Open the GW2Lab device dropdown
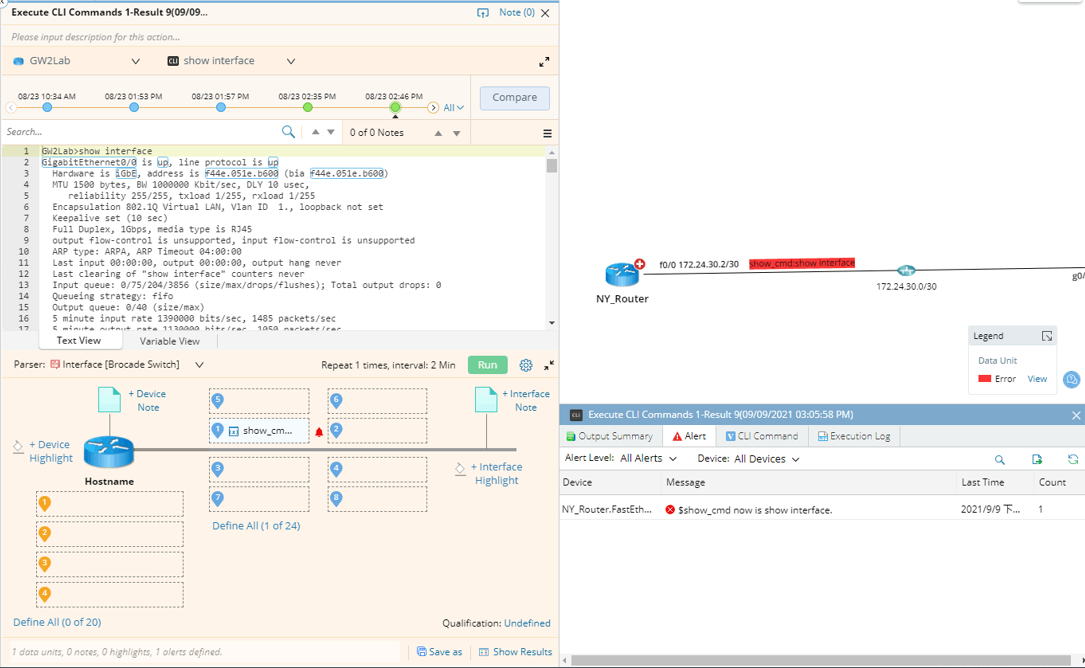 [x=136, y=61]
